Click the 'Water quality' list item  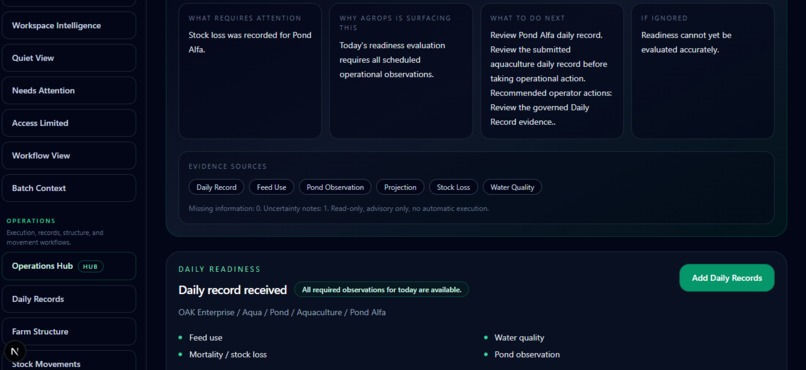point(519,338)
